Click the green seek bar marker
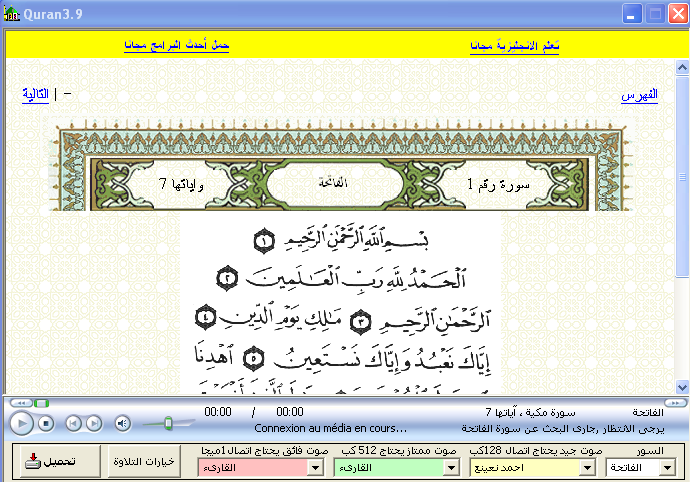This screenshot has height=482, width=690. tap(41, 403)
